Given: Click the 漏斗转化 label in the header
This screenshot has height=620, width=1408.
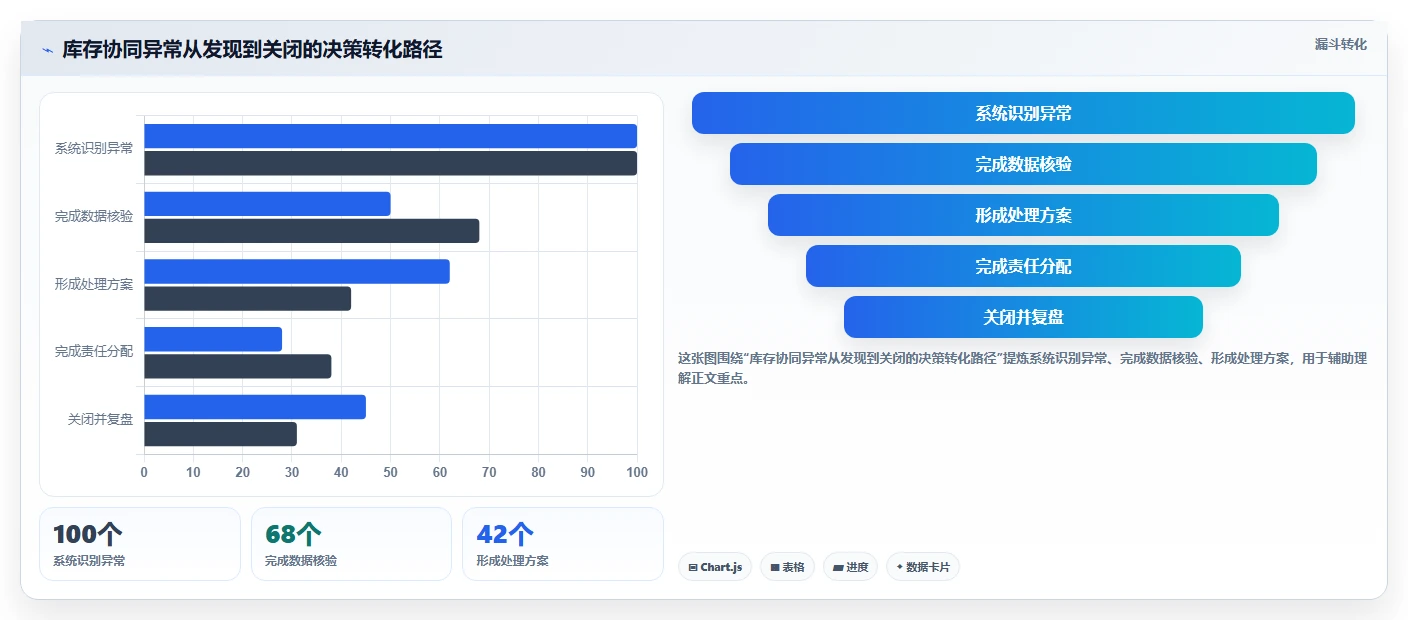Looking at the screenshot, I should (x=1340, y=44).
